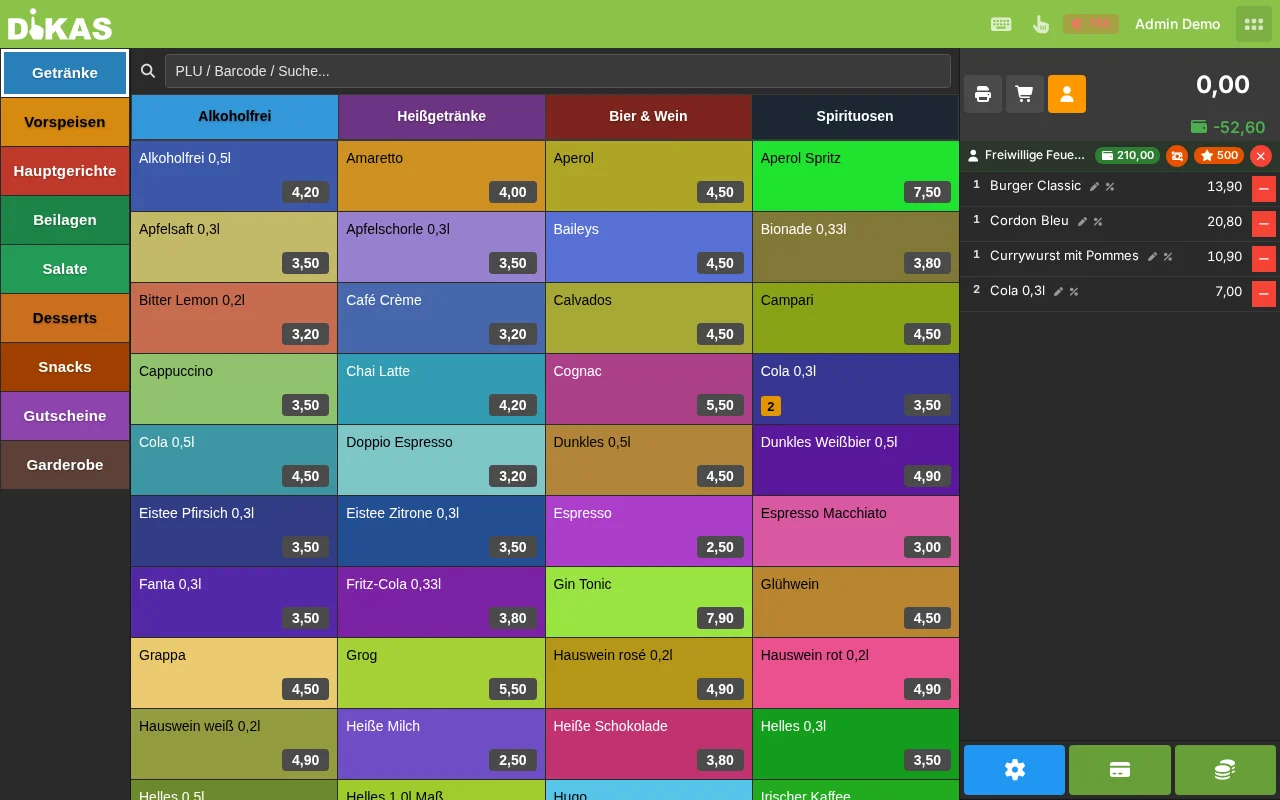Image resolution: width=1280 pixels, height=800 pixels.
Task: Click the 0,00 total amount
Action: pos(1223,85)
